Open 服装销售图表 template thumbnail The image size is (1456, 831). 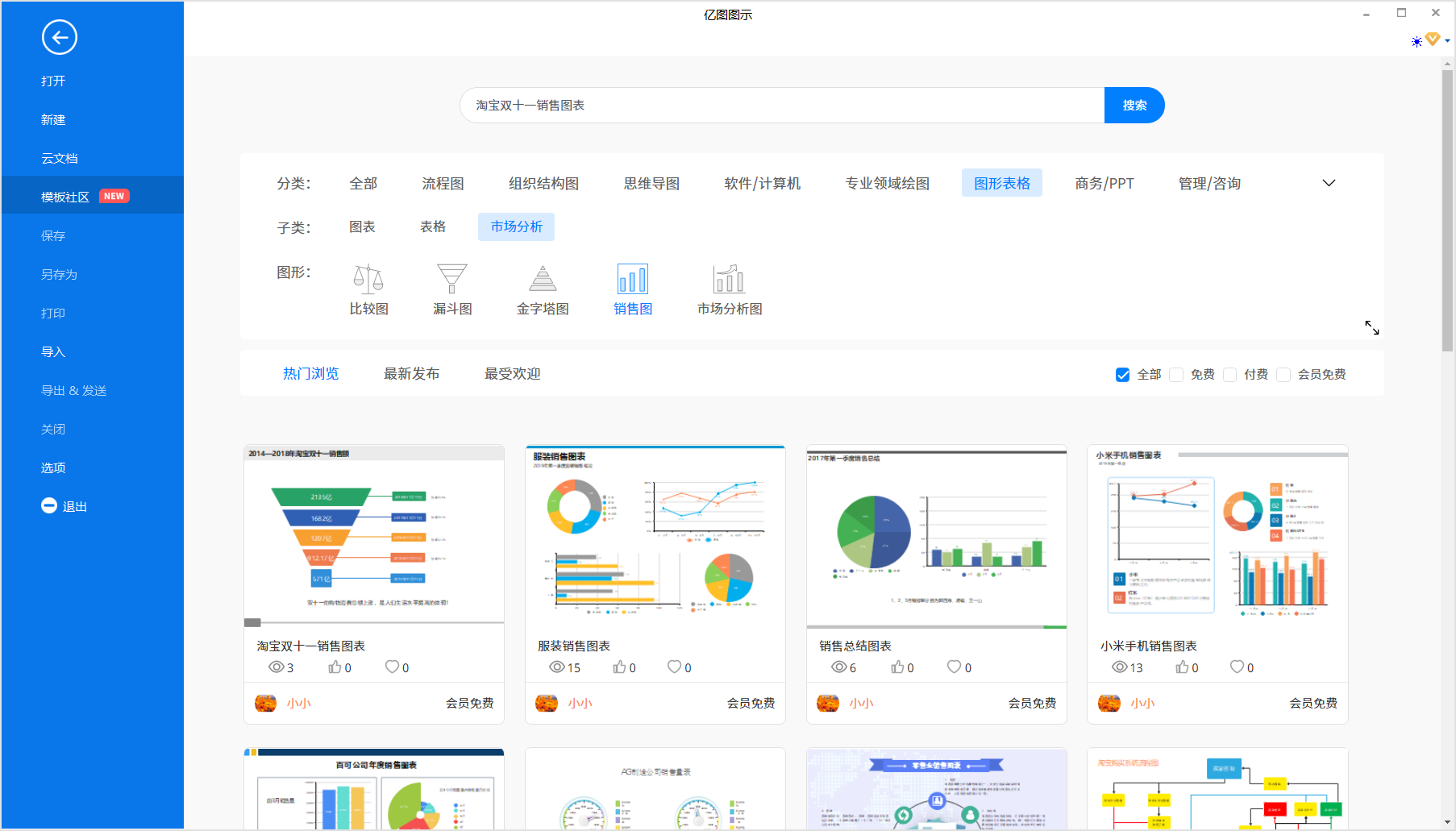click(x=655, y=536)
